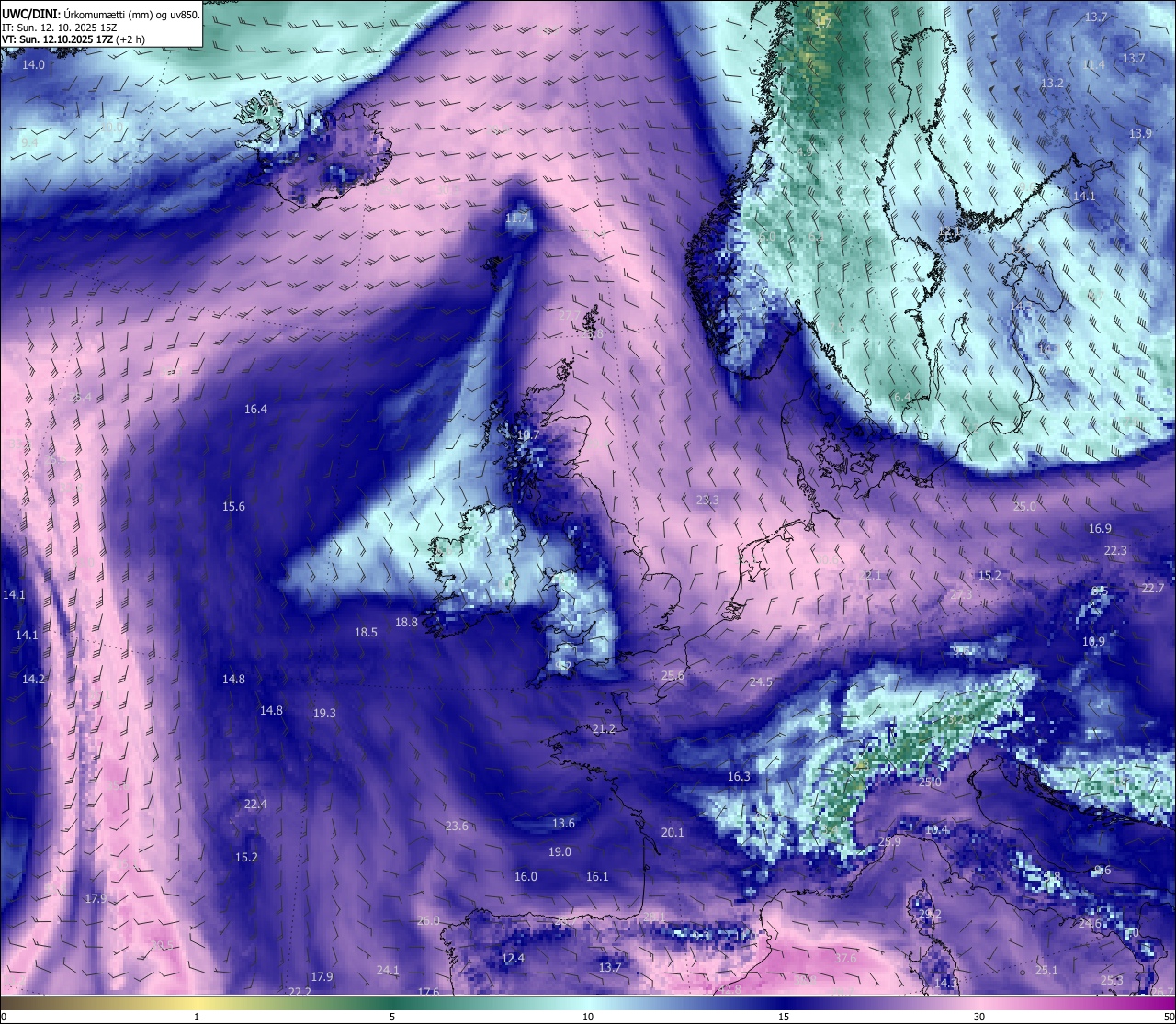The width and height of the screenshot is (1176, 1024).
Task: Click the 27.3 value over Poland
Action: [x=961, y=595]
